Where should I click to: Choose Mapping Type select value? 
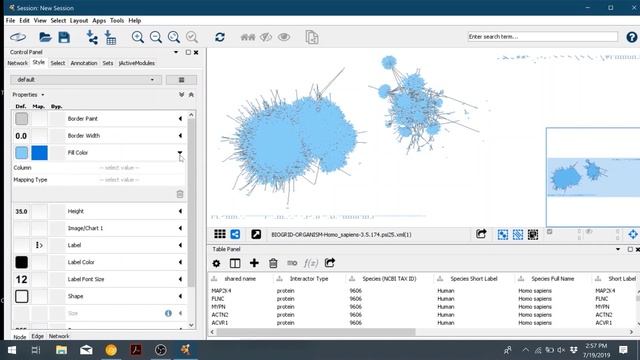pos(119,180)
